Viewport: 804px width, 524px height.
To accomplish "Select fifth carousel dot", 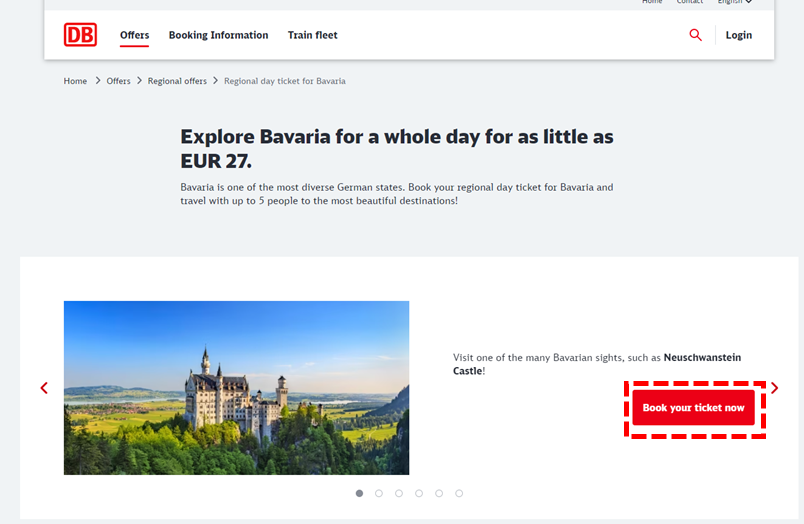I will [x=439, y=493].
